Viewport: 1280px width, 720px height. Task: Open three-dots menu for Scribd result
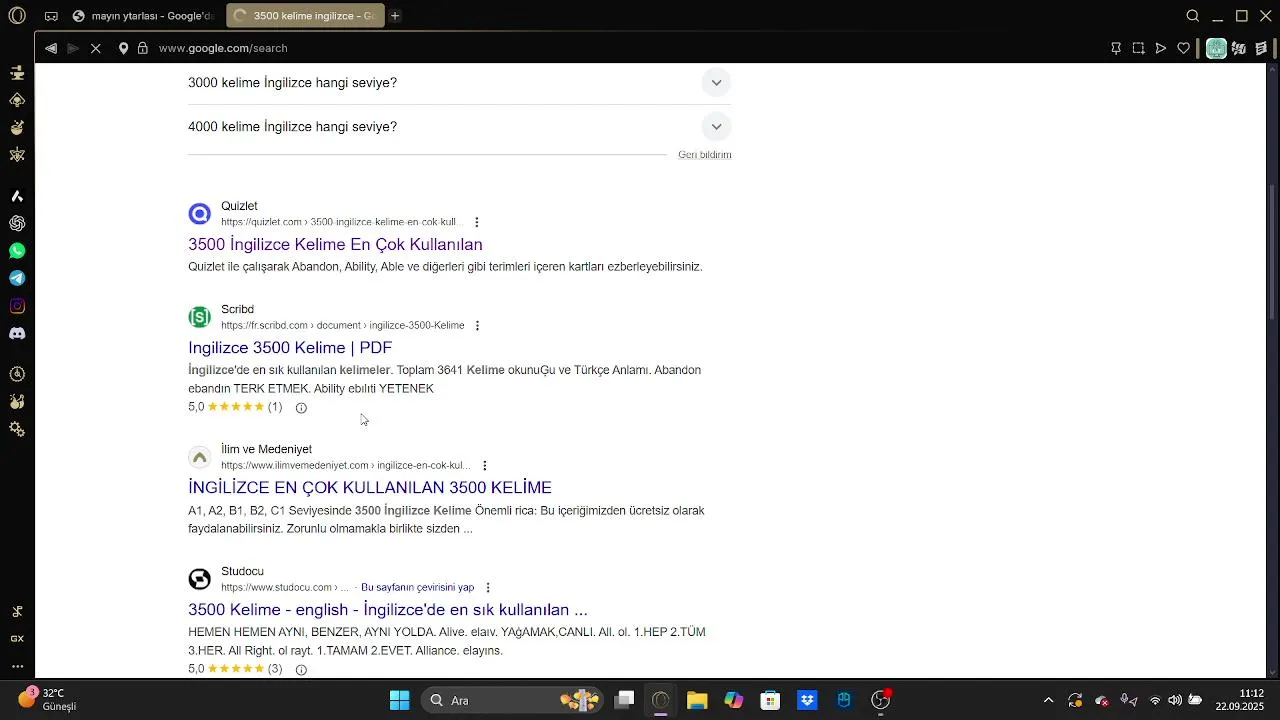(x=477, y=325)
